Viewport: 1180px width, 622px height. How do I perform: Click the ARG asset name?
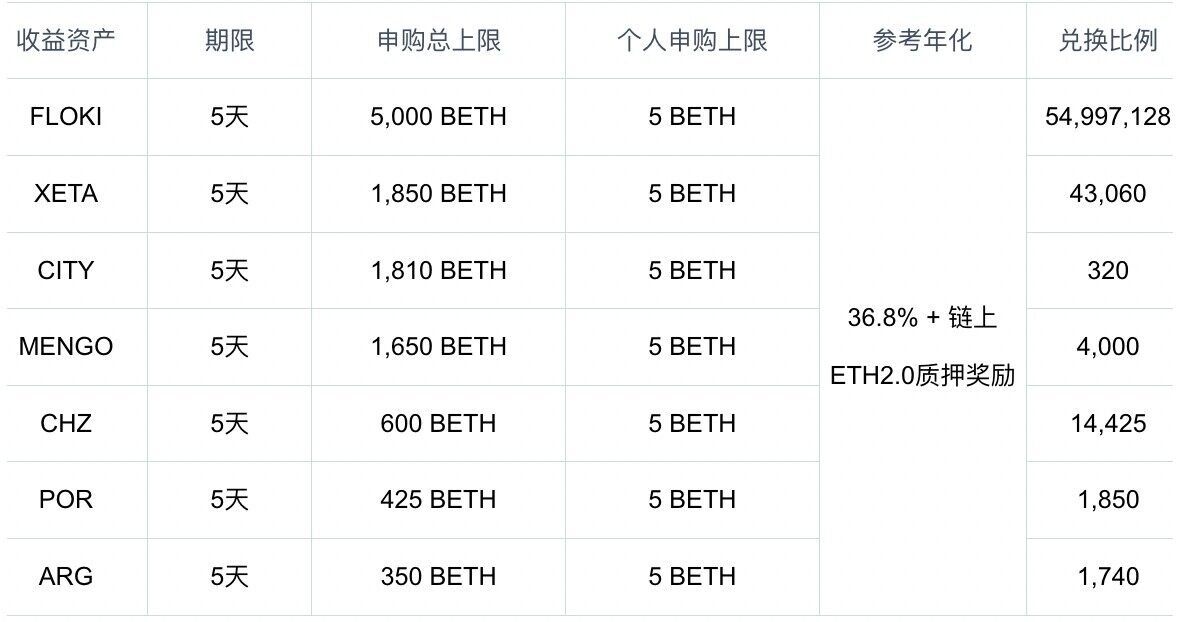66,577
